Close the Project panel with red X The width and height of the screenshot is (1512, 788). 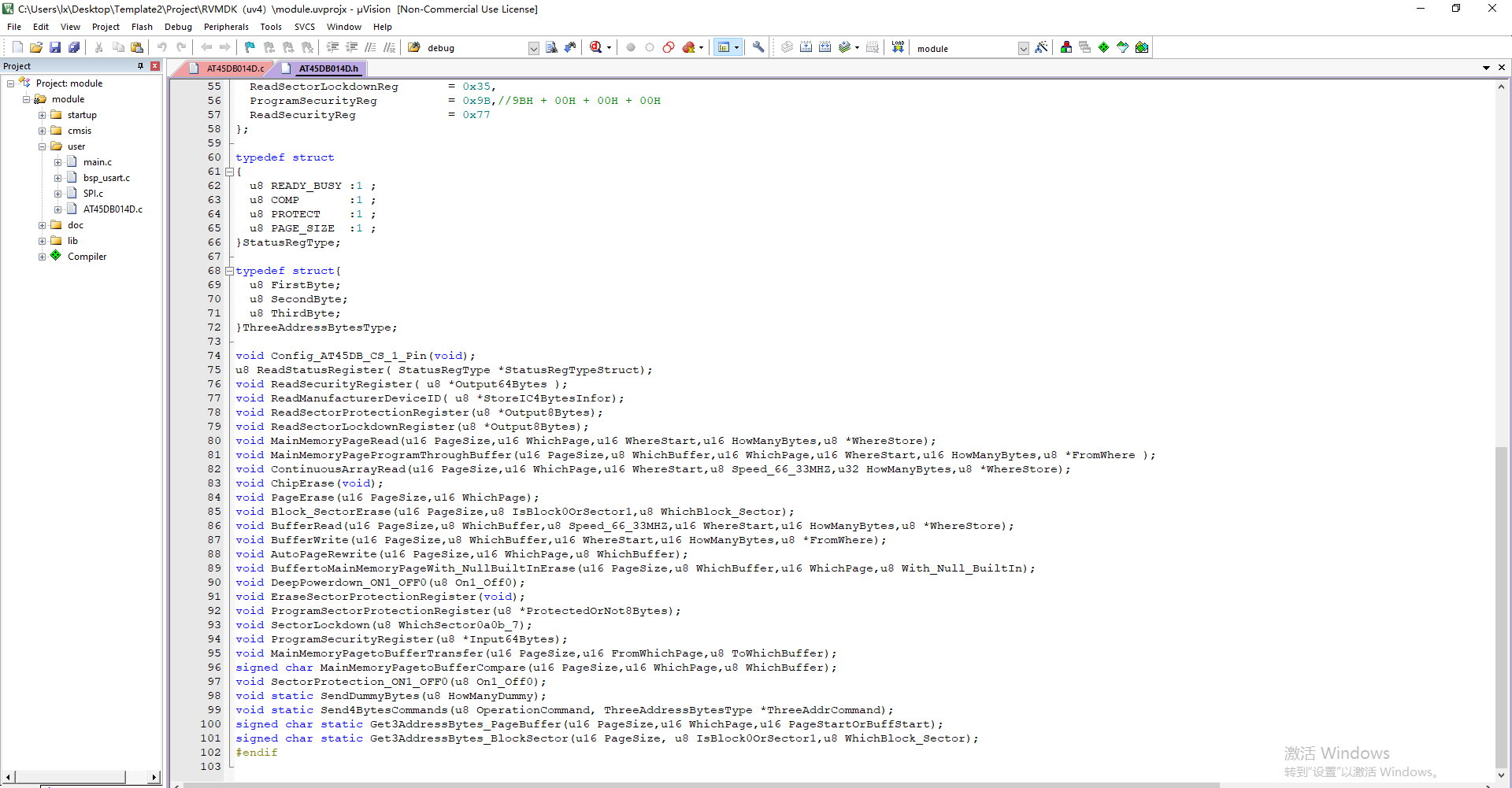coord(155,66)
